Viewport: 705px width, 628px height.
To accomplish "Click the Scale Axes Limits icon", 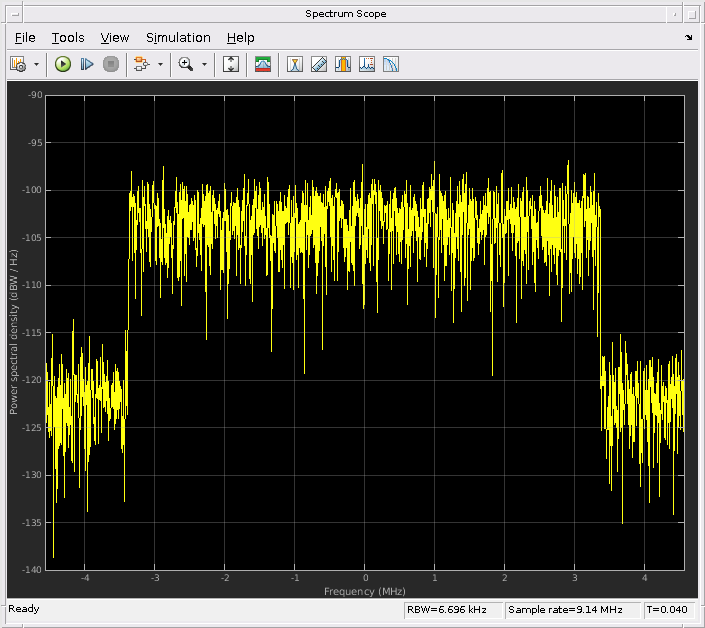I will coord(231,64).
